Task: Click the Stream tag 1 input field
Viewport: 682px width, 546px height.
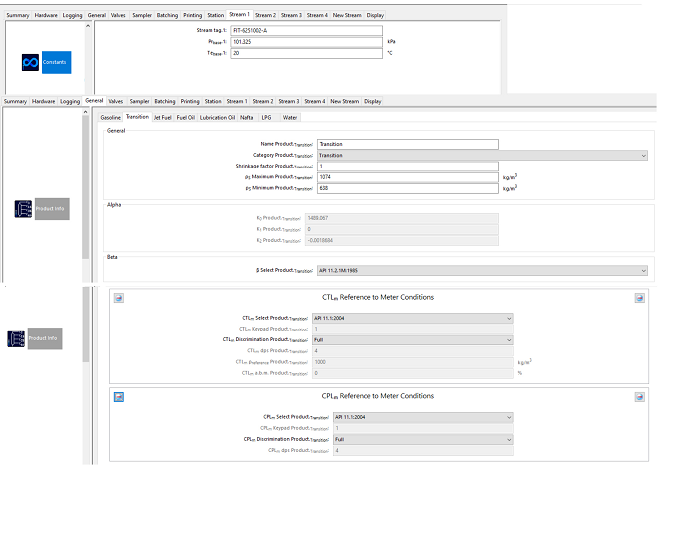Action: [307, 30]
